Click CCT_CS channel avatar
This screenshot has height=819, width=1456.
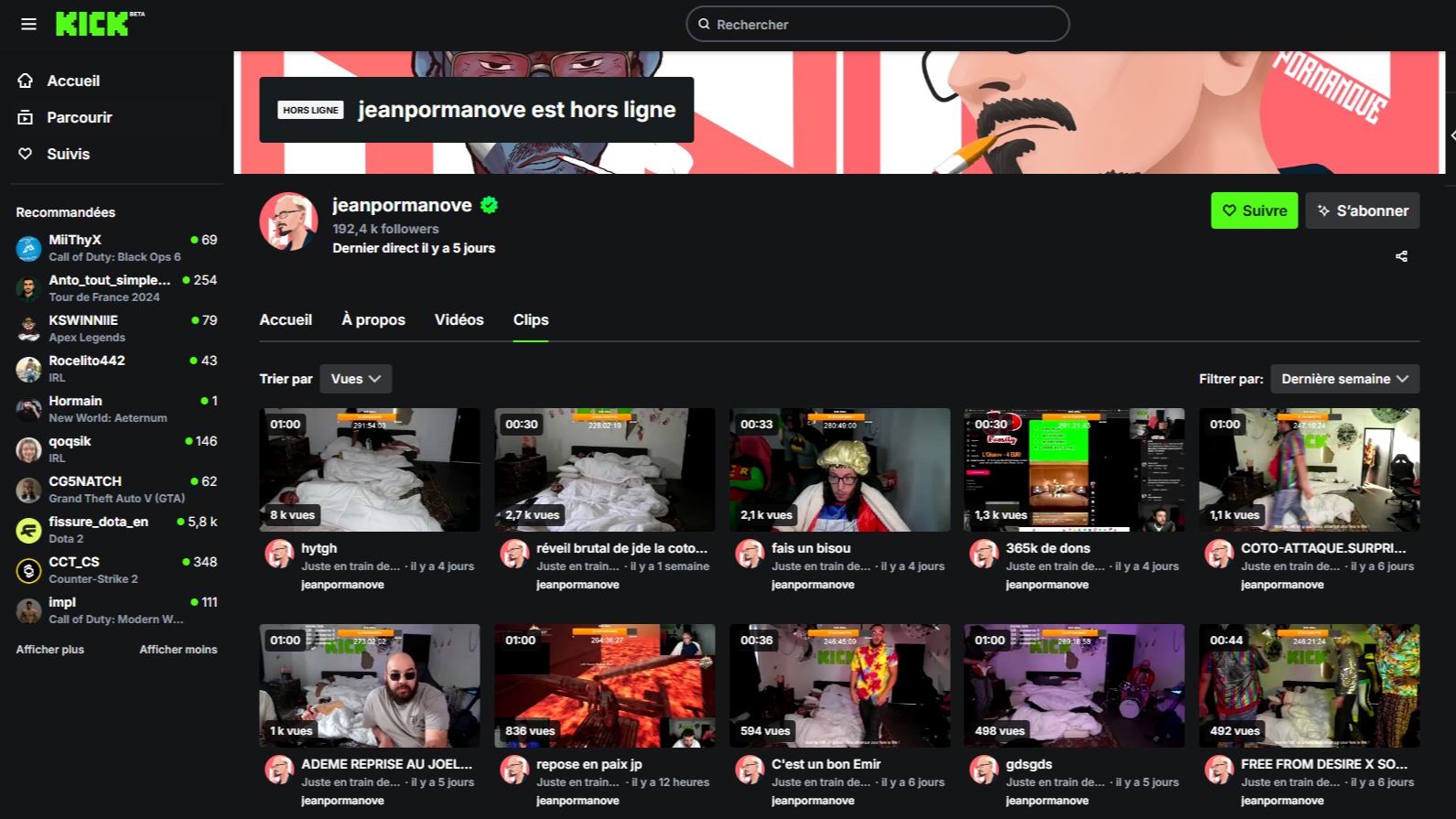click(29, 570)
